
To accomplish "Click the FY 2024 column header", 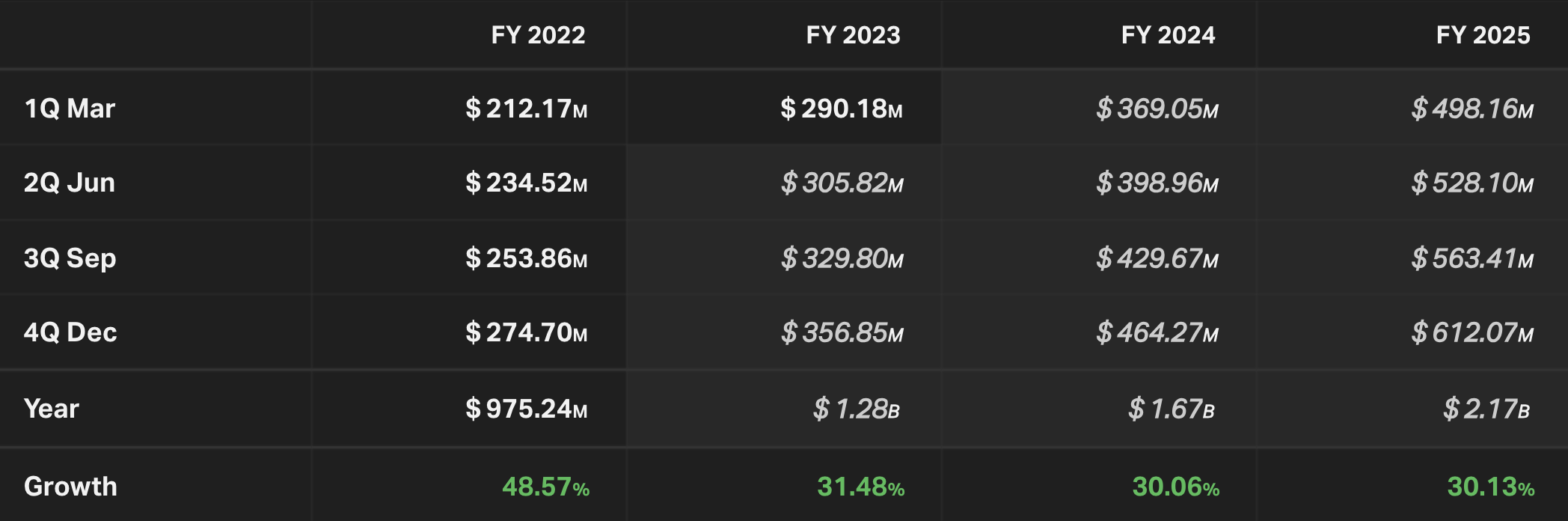I will point(1168,35).
